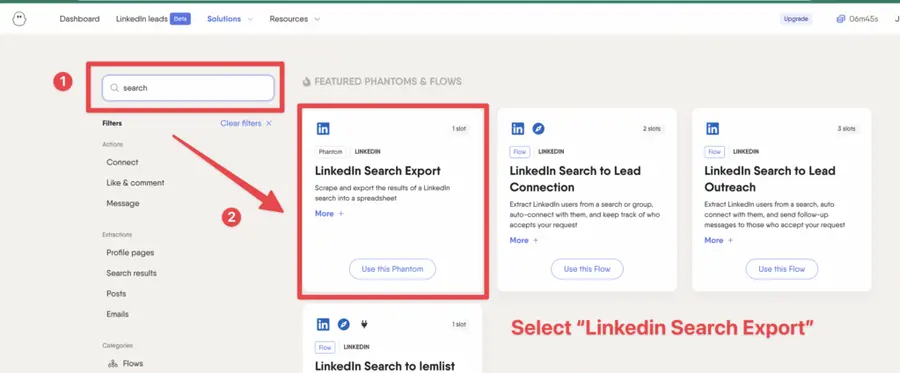The image size is (900, 373).
Task: Focus the phantom search field
Action: [x=188, y=88]
